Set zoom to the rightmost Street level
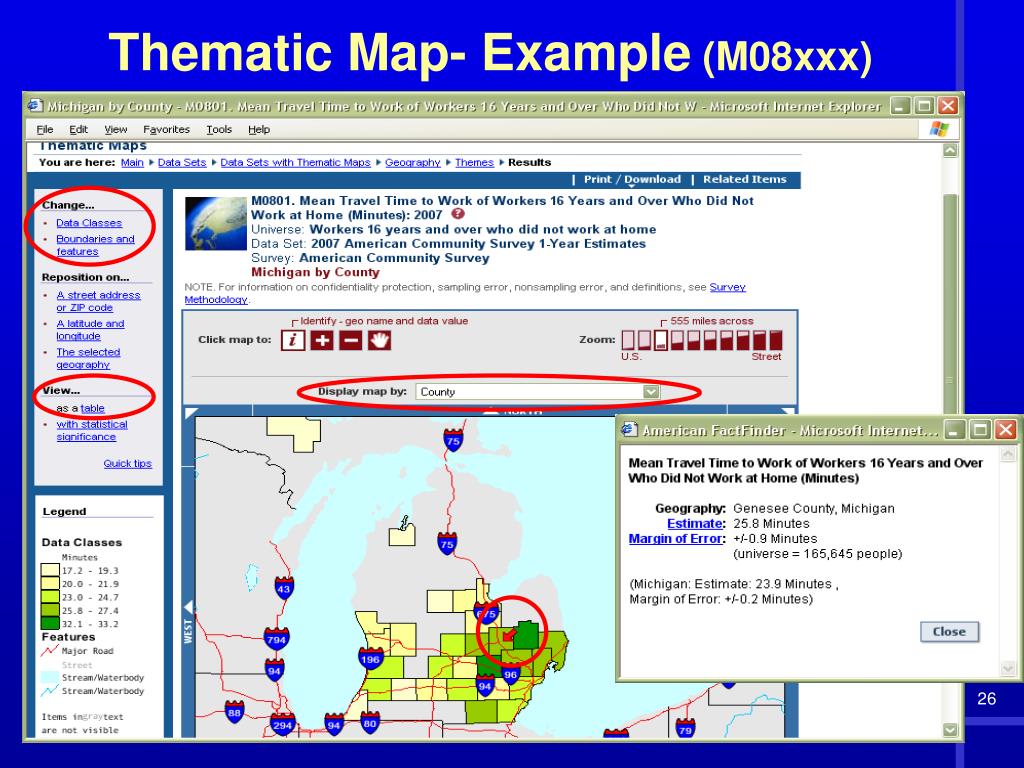Viewport: 1024px width, 768px height. (776, 340)
